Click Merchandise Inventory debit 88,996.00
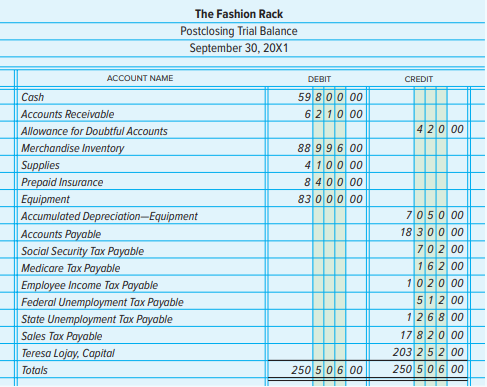487x387 pixels. click(x=330, y=148)
